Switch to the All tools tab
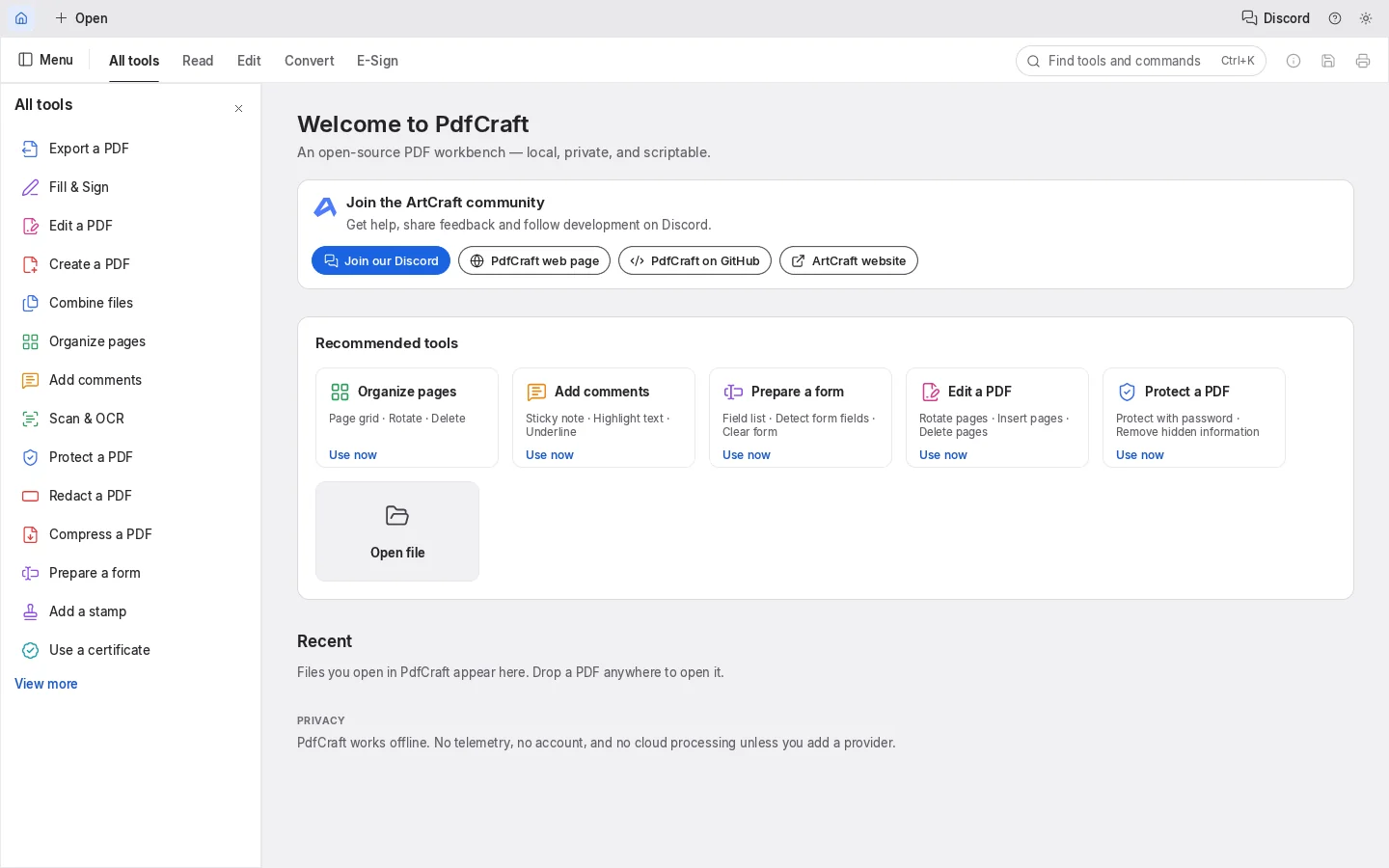Screen dimensions: 1389x868 click(134, 61)
